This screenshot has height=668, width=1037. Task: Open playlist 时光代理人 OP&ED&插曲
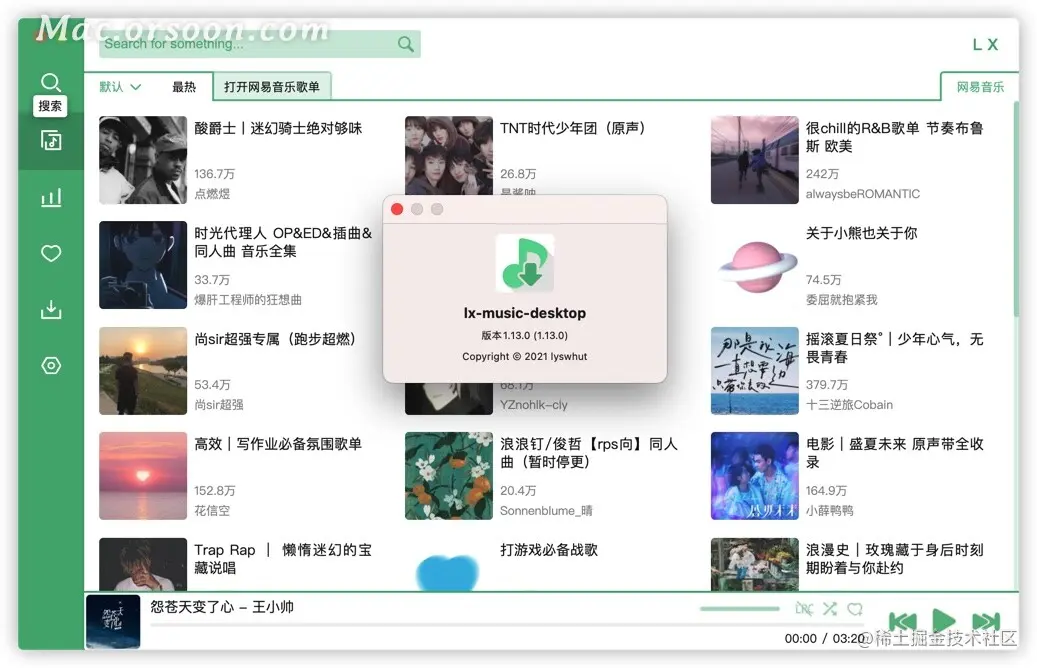283,242
